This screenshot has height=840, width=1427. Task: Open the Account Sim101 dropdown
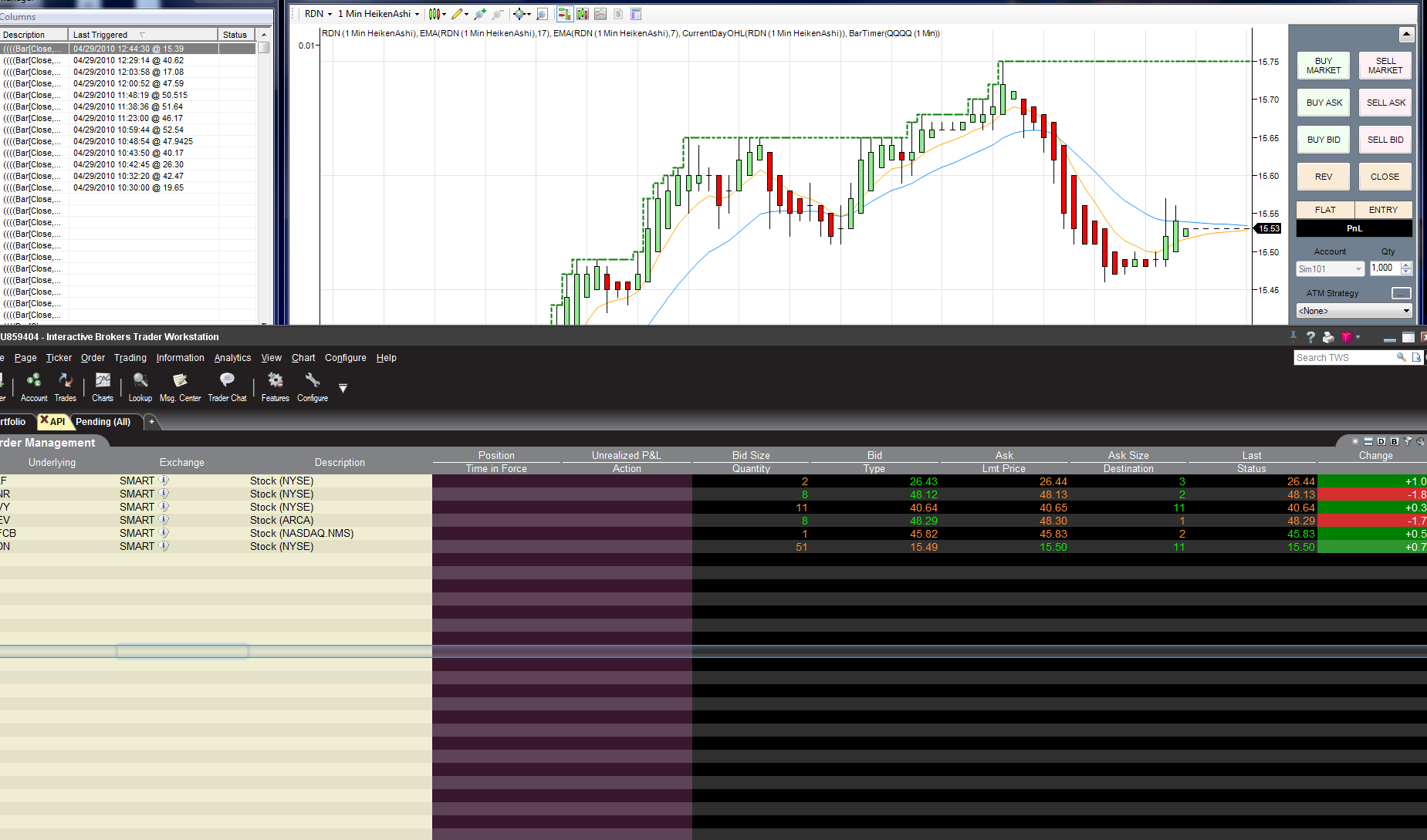tap(1331, 268)
